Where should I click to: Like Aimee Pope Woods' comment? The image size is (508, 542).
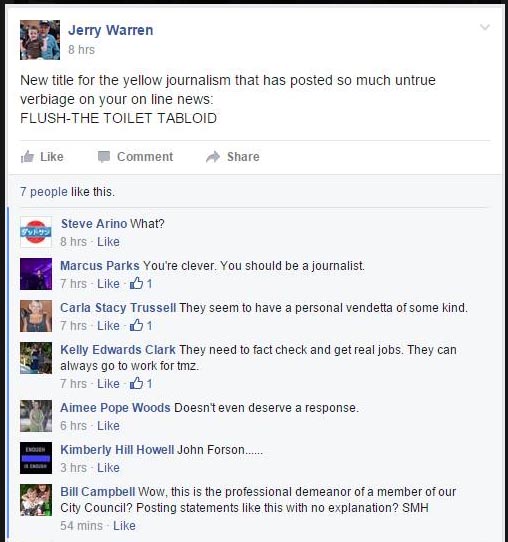click(108, 426)
